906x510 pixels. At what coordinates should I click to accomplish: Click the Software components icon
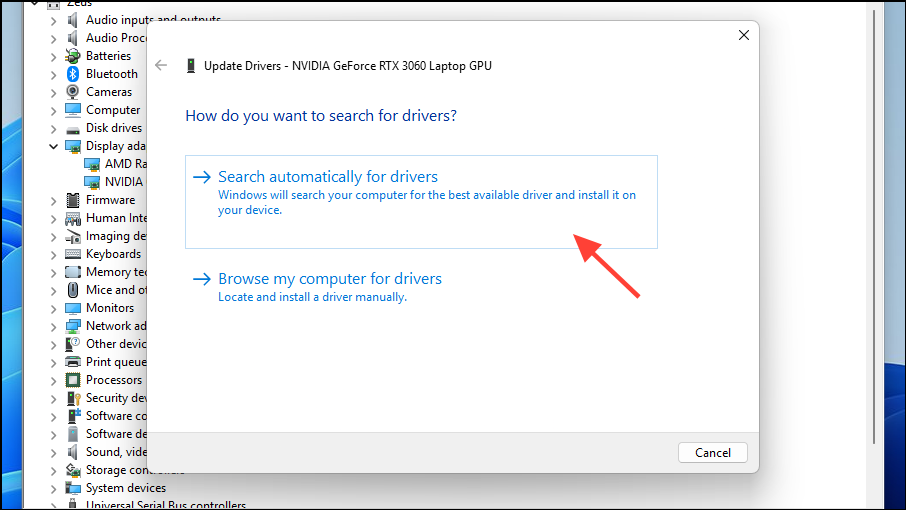pos(74,416)
